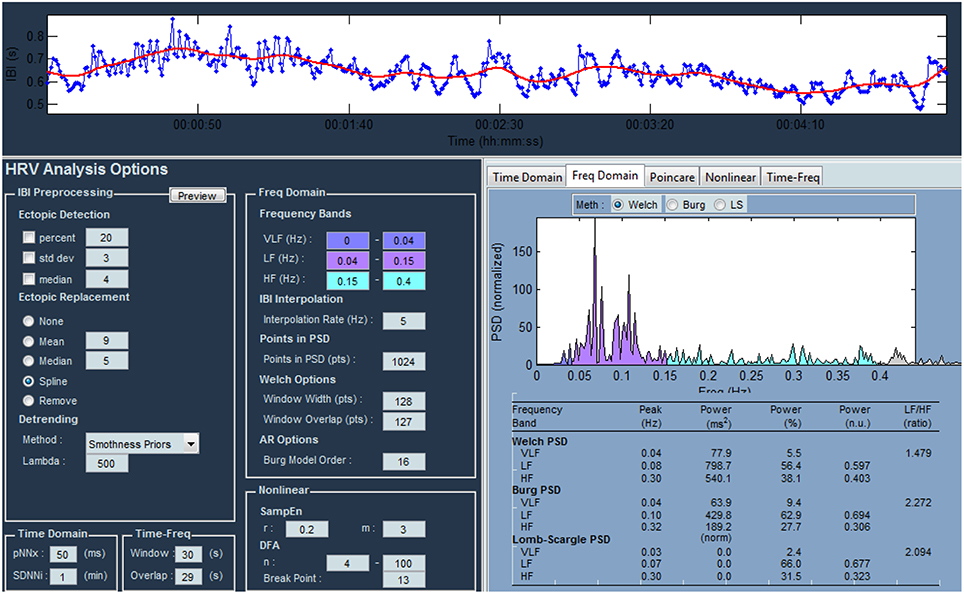Enable the std dev ectopic detection checkbox
This screenshot has height=594, width=964.
pos(28,258)
